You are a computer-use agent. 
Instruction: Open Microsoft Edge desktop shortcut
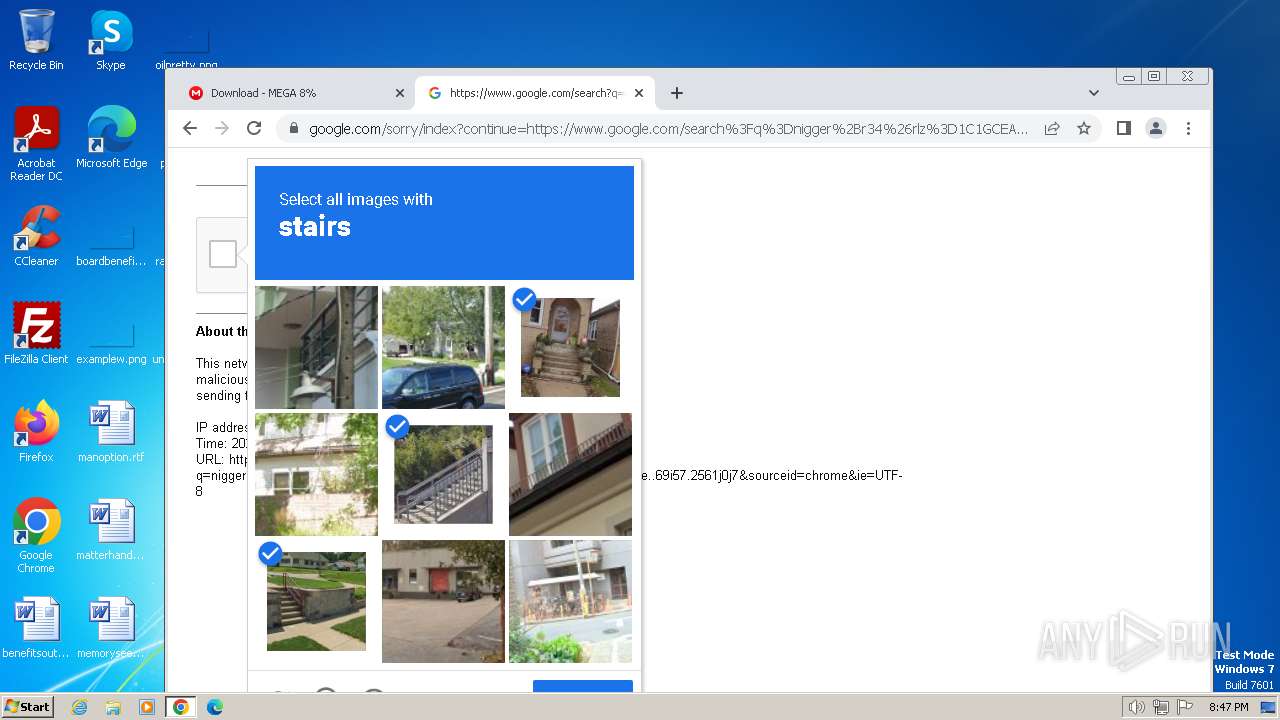tap(111, 137)
